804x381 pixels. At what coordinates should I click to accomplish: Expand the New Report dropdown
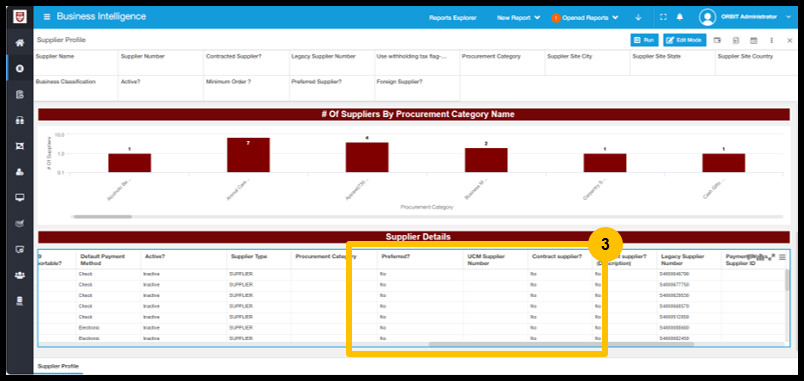[x=518, y=17]
